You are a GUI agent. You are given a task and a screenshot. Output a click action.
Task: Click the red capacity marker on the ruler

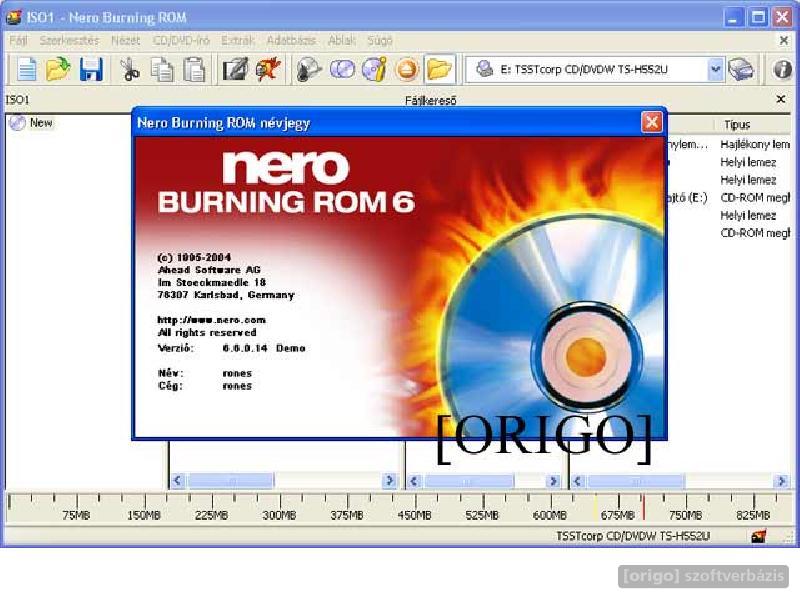coord(644,506)
